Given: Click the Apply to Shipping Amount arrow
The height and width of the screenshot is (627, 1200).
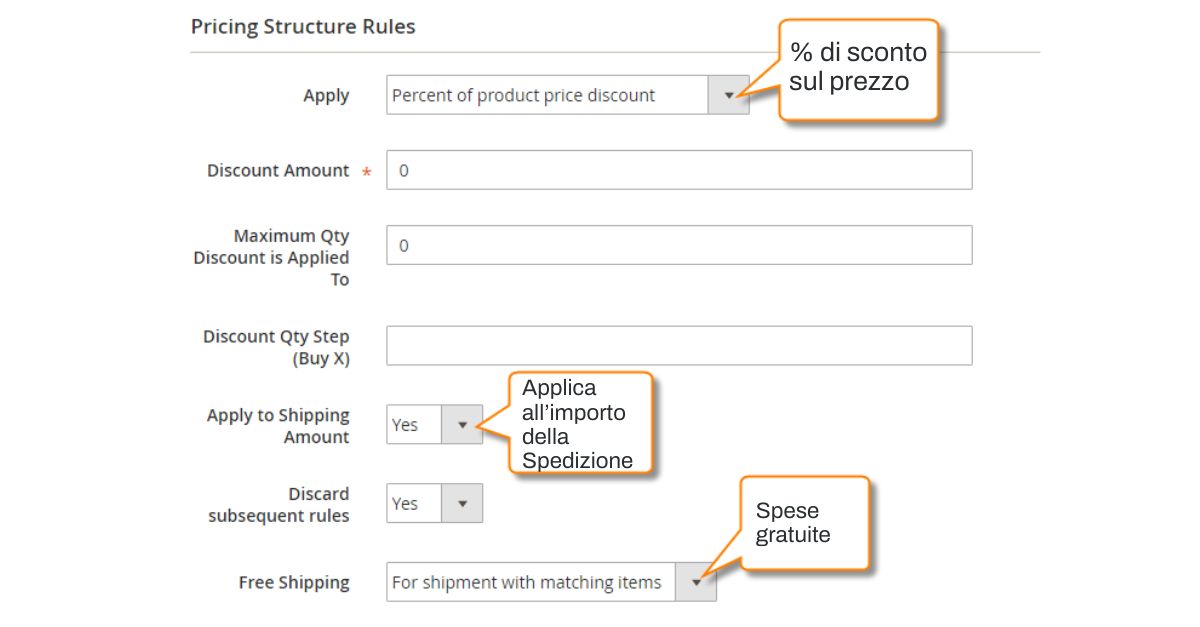Looking at the screenshot, I should tap(462, 425).
